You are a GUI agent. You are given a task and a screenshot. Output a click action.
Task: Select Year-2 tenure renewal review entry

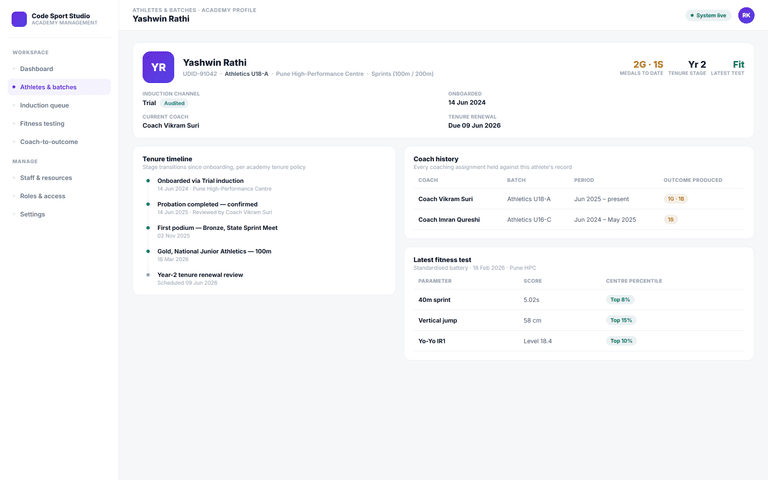pyautogui.click(x=200, y=275)
